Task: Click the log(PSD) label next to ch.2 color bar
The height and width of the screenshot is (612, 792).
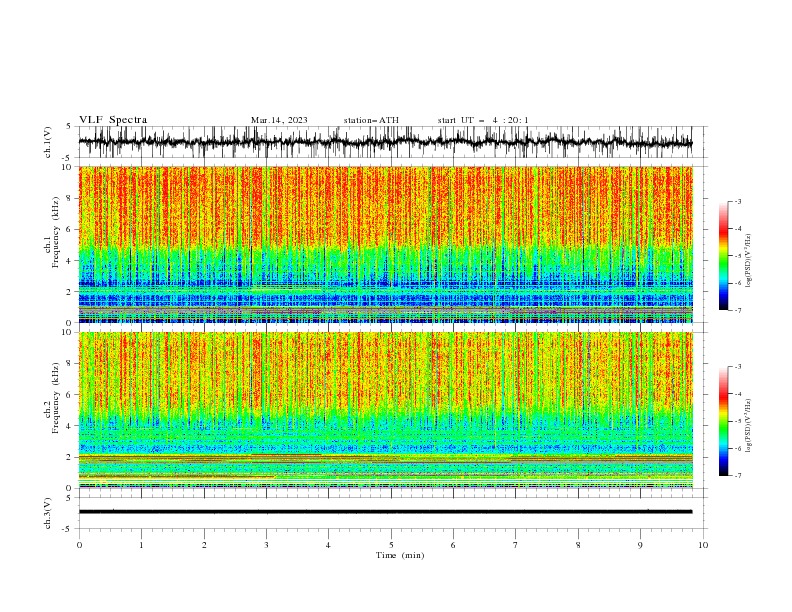Action: coord(748,426)
